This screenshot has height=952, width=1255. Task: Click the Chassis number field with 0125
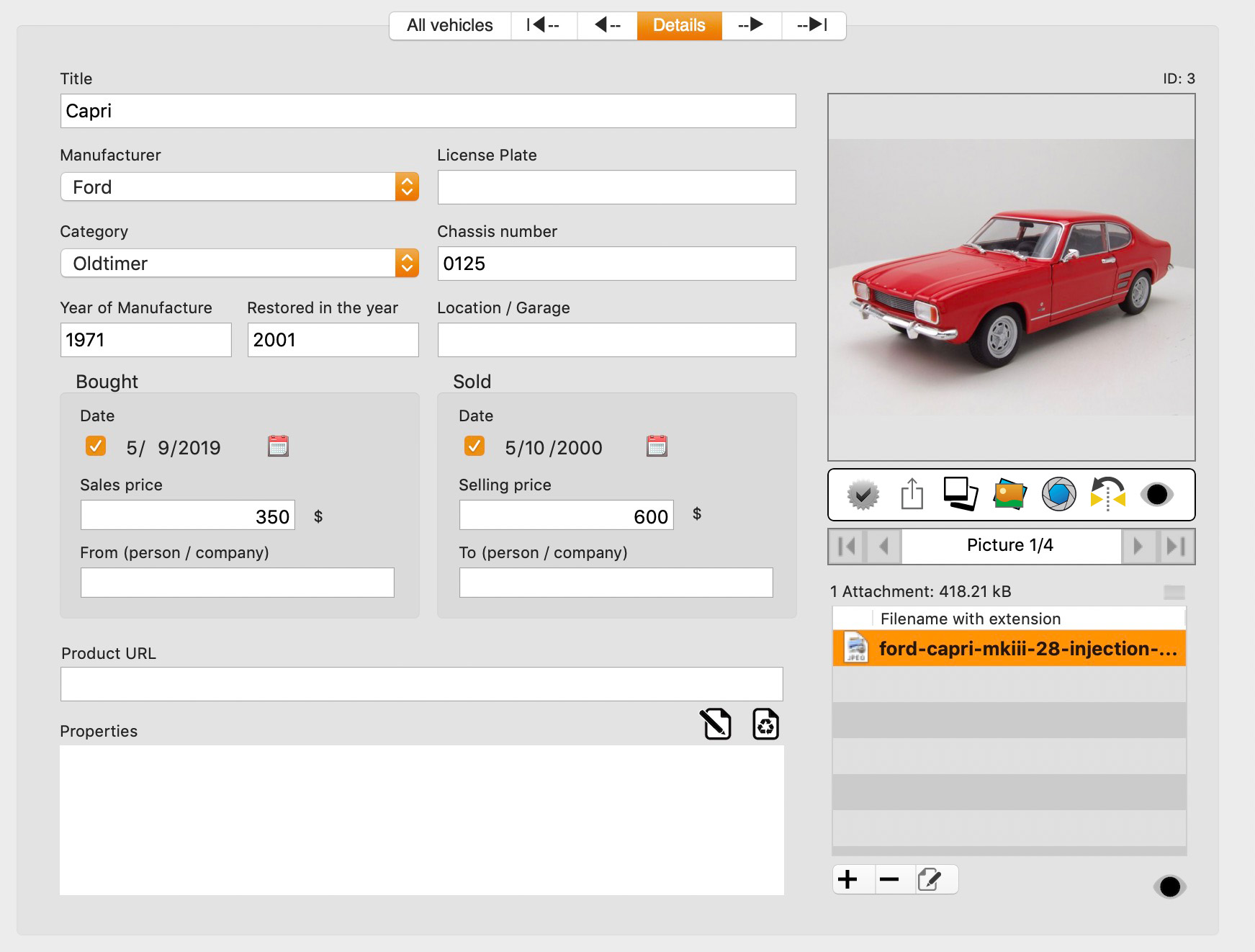616,264
